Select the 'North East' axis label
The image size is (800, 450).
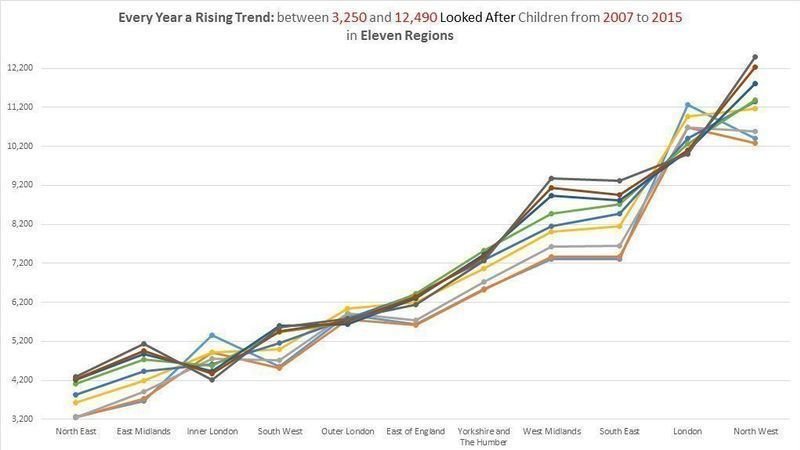click(x=76, y=432)
